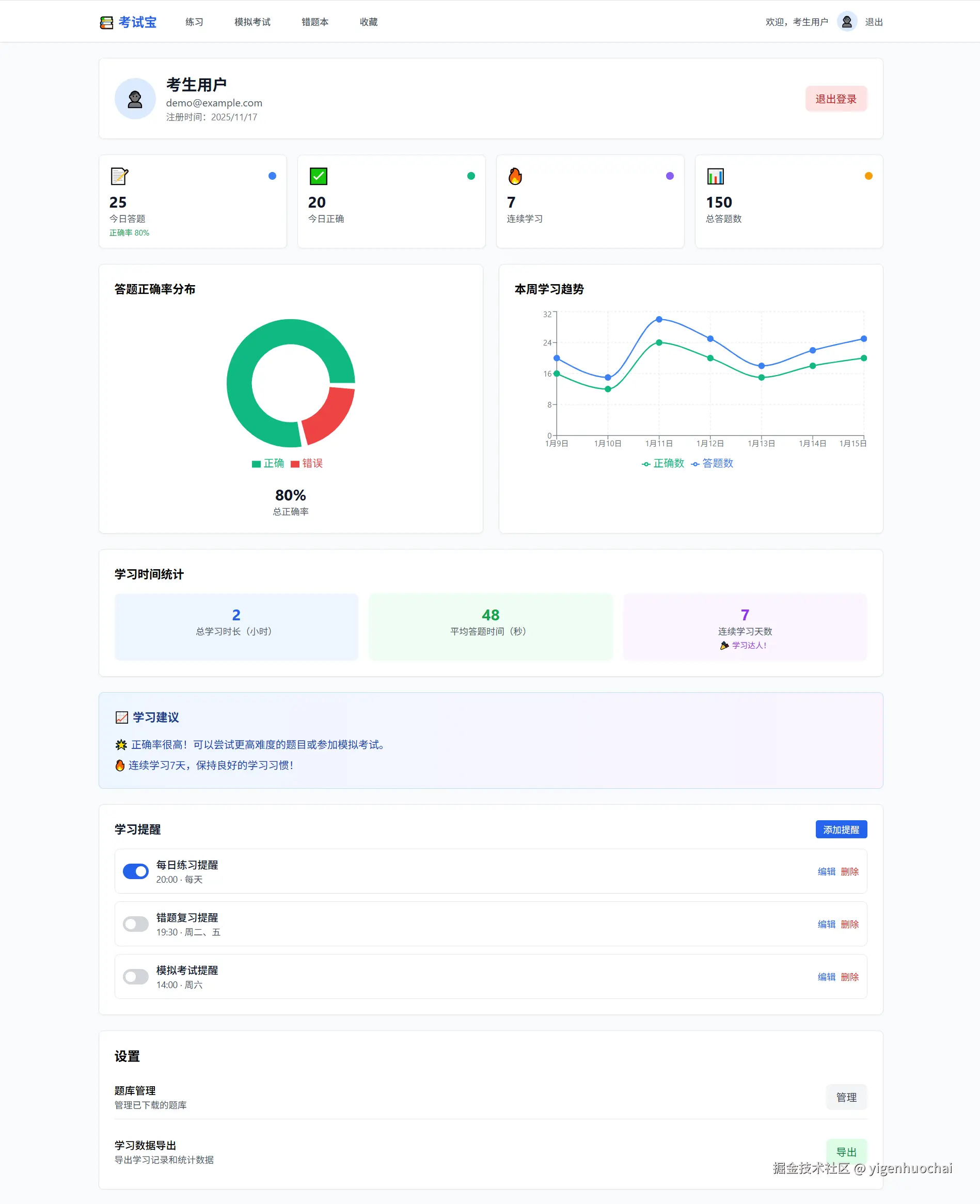Enable the 模拟考试提醒 toggle
Image resolution: width=980 pixels, height=1204 pixels.
point(135,976)
